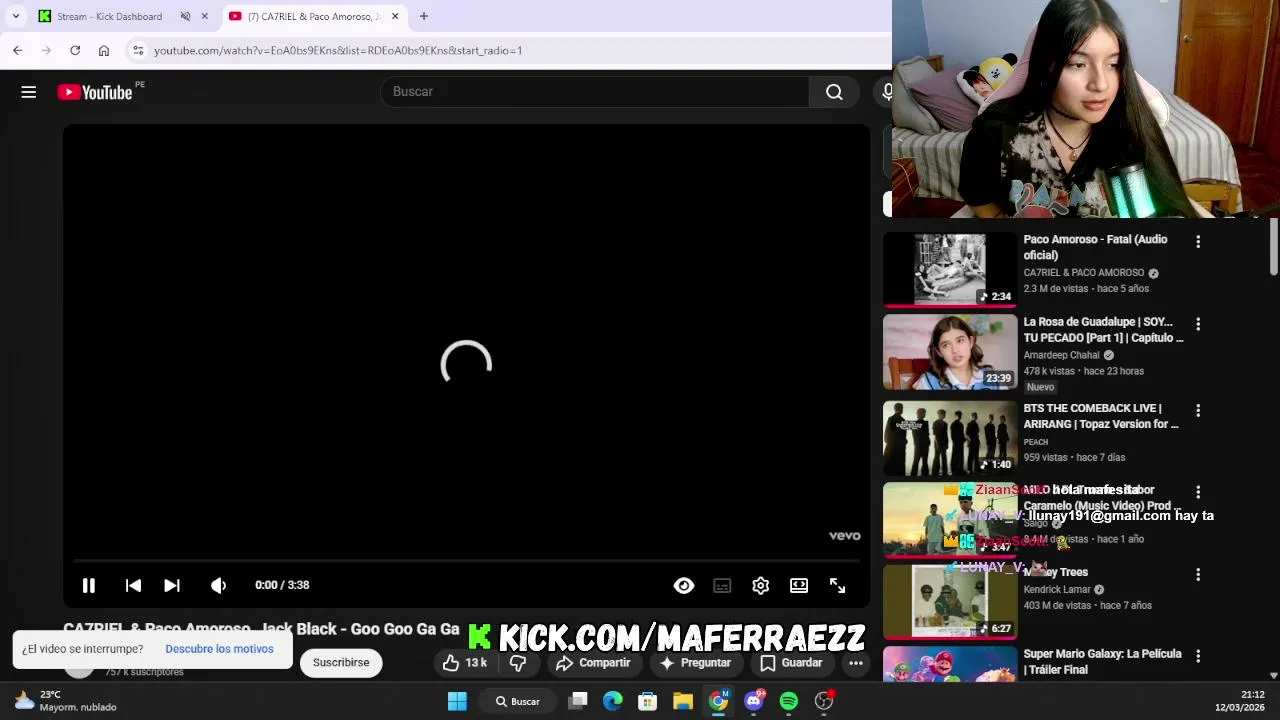Screen dimensions: 1280x720
Task: Open Paco Amoroso - Fatal video thumbnail
Action: pos(949,269)
